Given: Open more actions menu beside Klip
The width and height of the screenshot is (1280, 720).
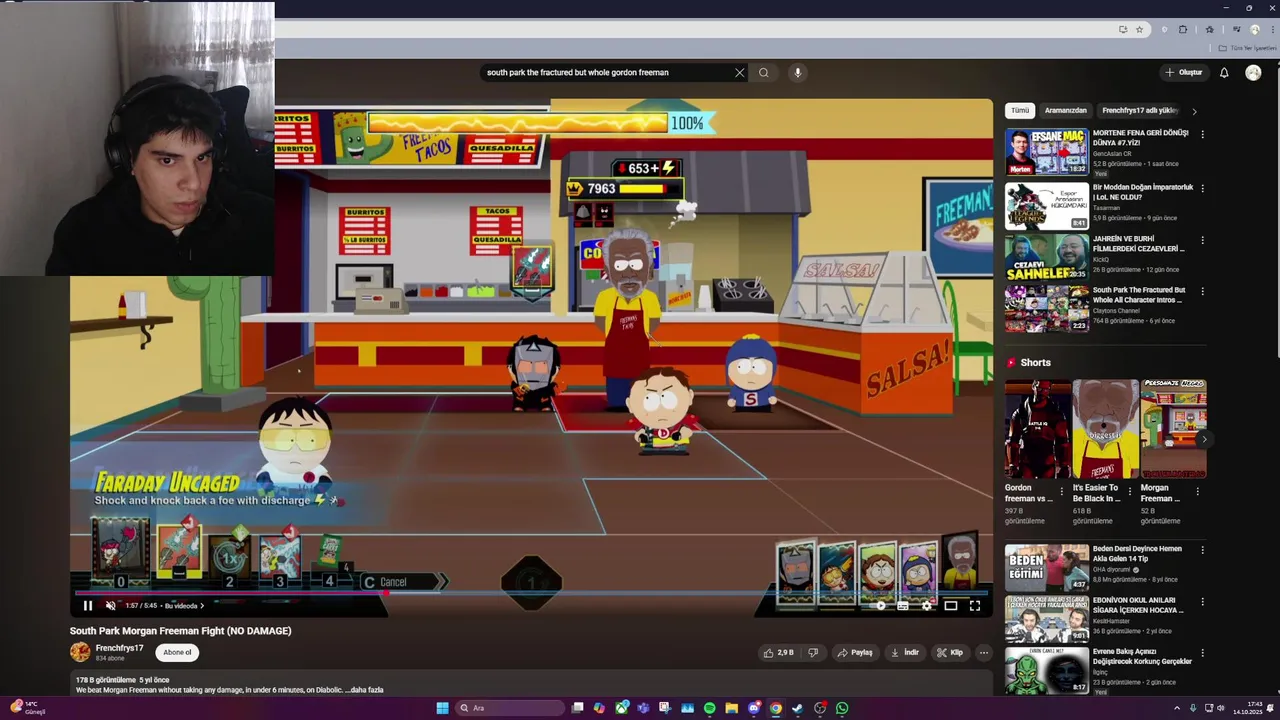Looking at the screenshot, I should [x=984, y=652].
